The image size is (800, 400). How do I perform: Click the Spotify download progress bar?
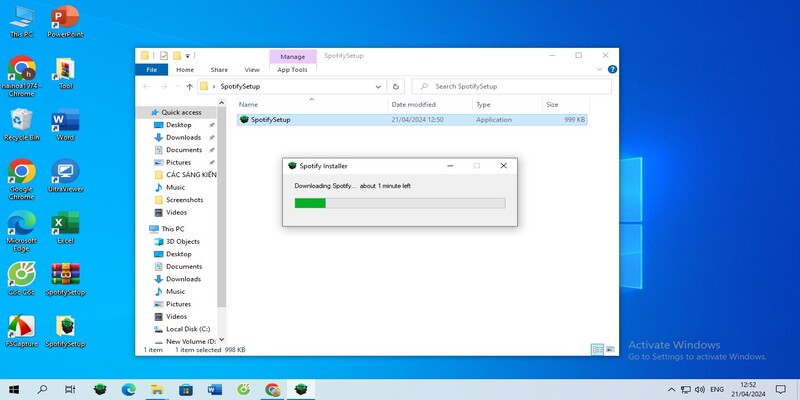click(x=400, y=203)
